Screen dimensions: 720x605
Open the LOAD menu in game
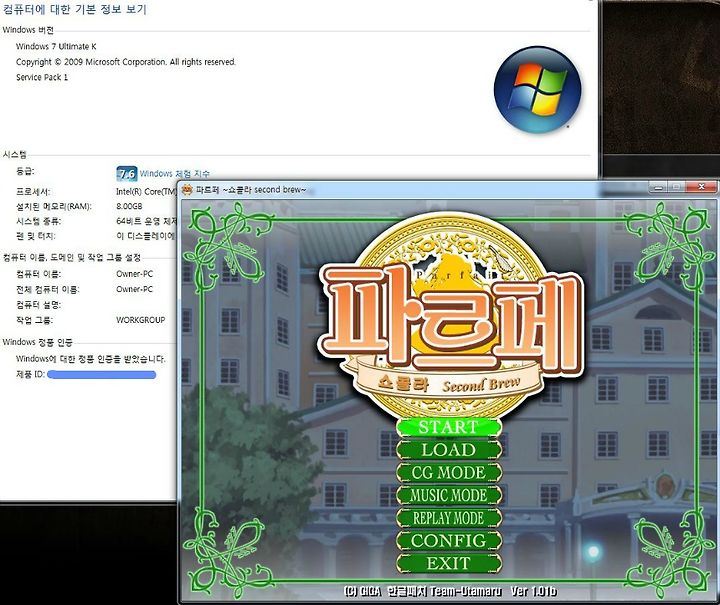coord(449,450)
